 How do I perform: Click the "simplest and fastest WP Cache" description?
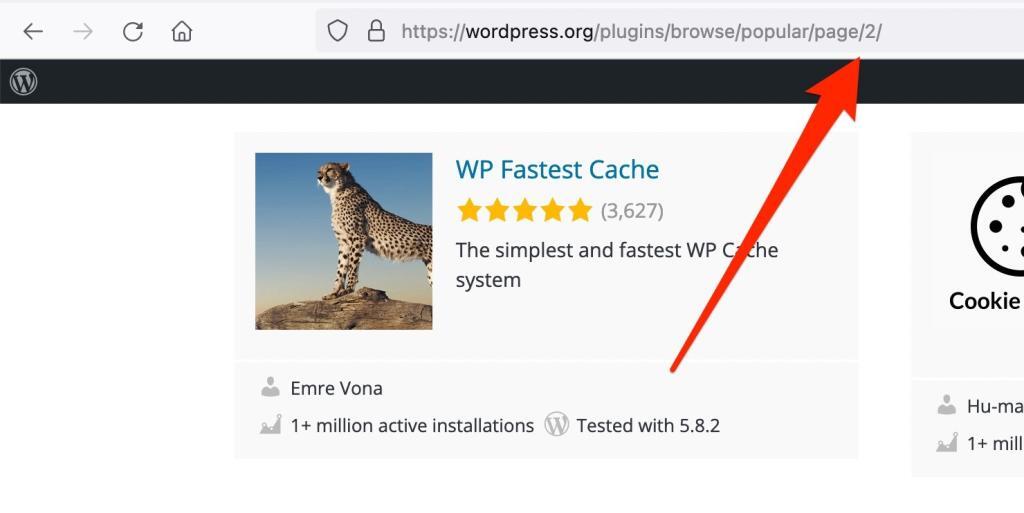pos(616,264)
